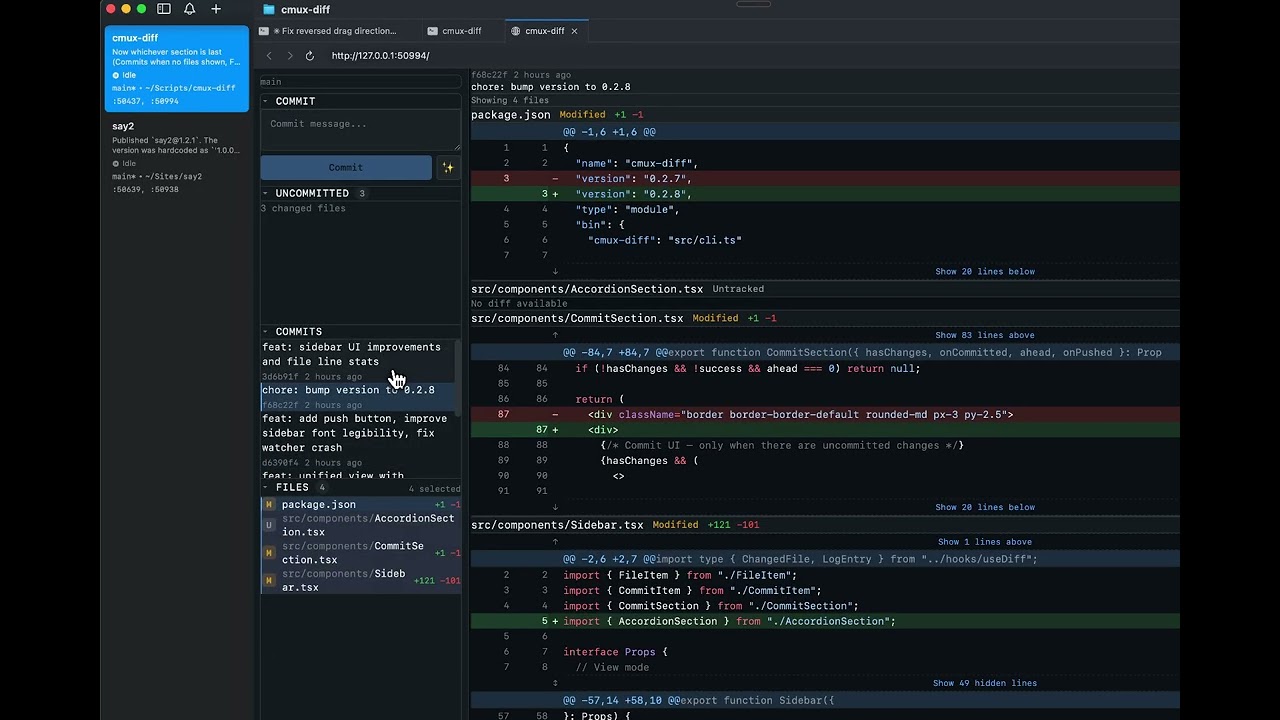1280x720 pixels.
Task: Open CommitSection.tsx in files list
Action: point(361,553)
